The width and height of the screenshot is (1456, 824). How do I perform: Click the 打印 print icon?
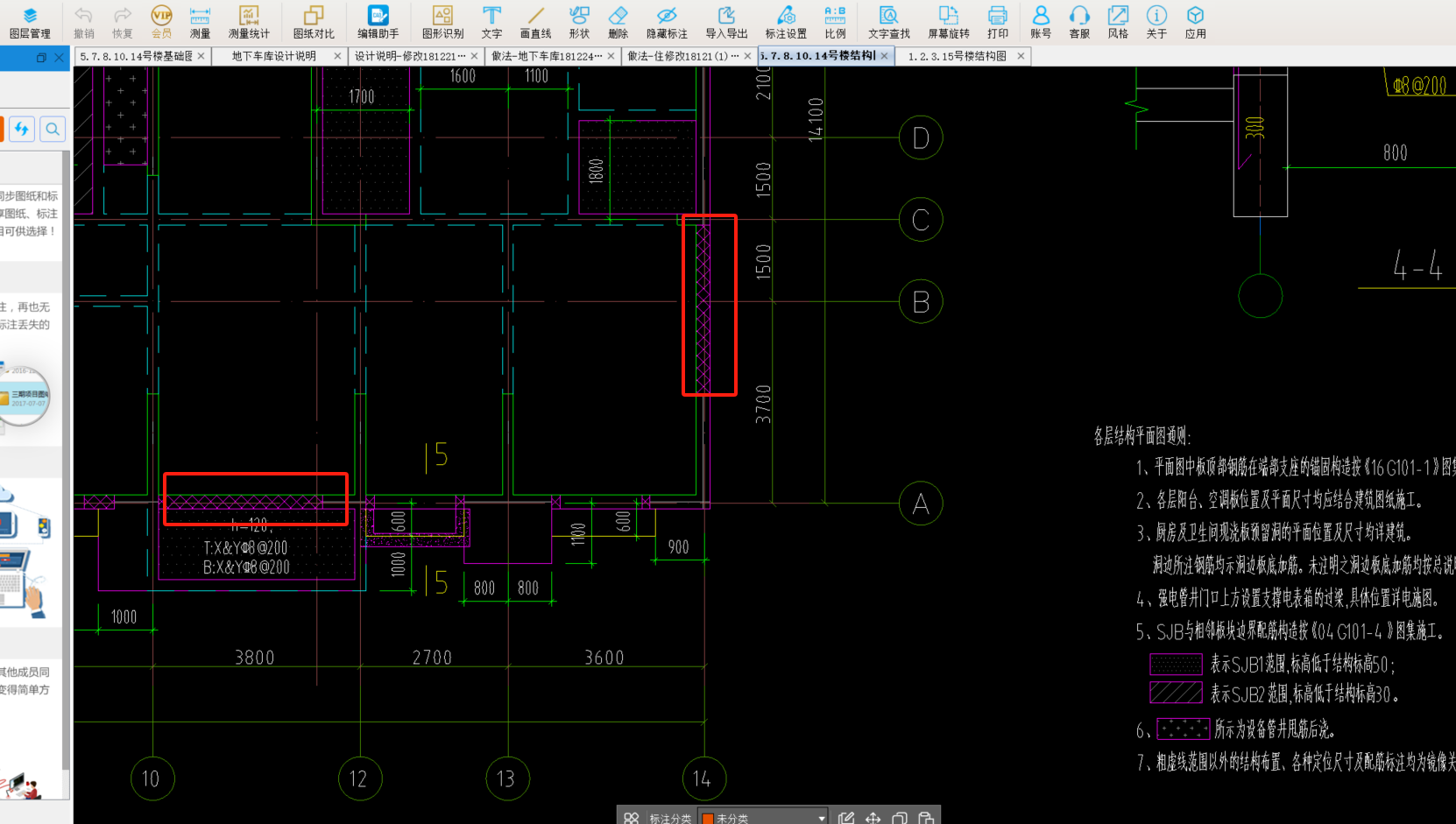pos(998,23)
